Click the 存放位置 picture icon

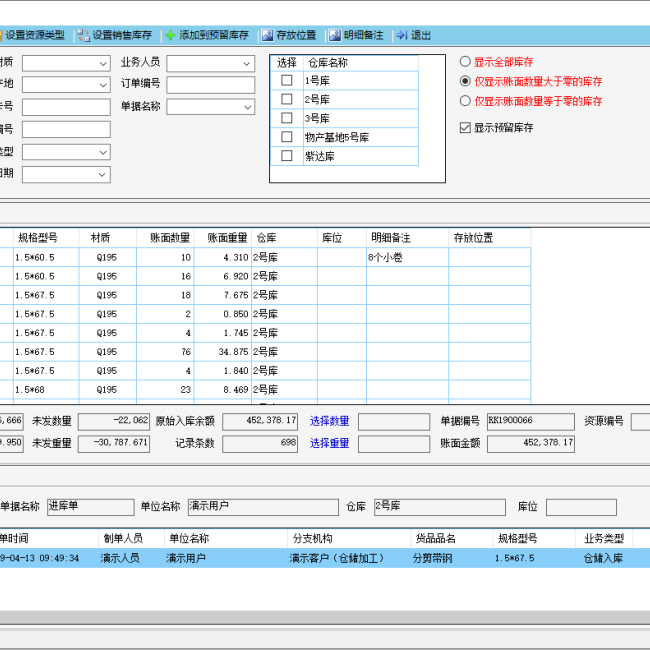[267, 36]
